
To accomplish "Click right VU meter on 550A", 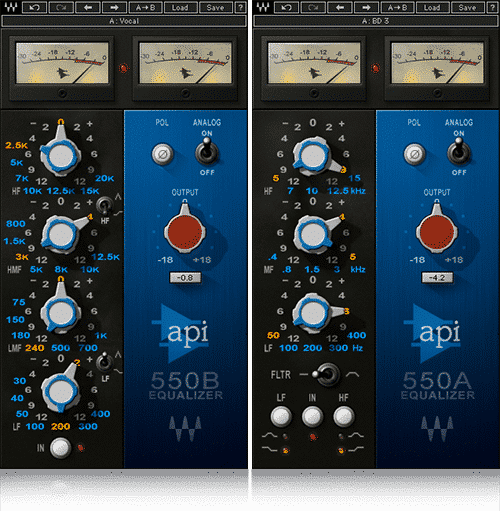I will [x=437, y=63].
